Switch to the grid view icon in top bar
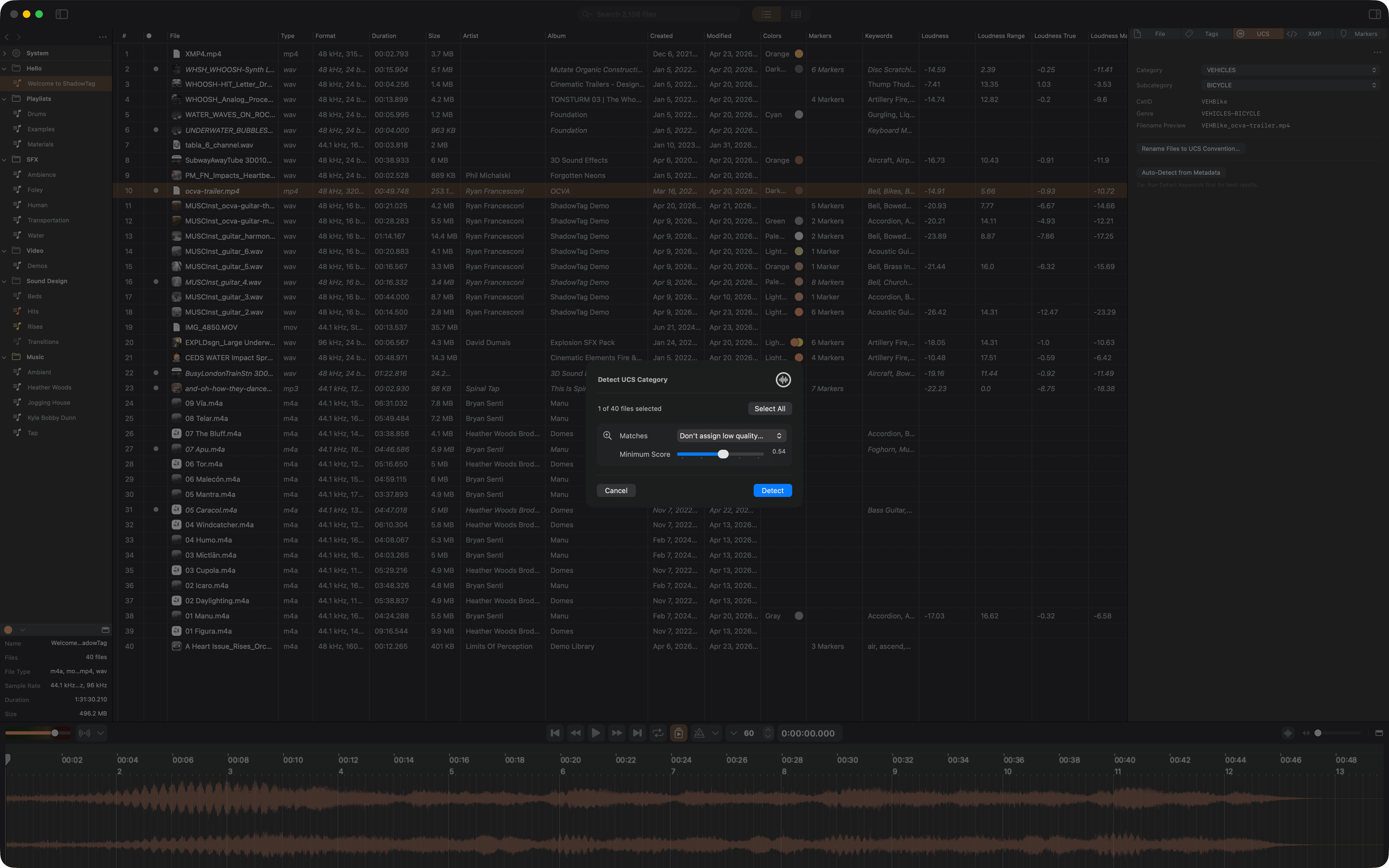1389x868 pixels. click(x=795, y=14)
